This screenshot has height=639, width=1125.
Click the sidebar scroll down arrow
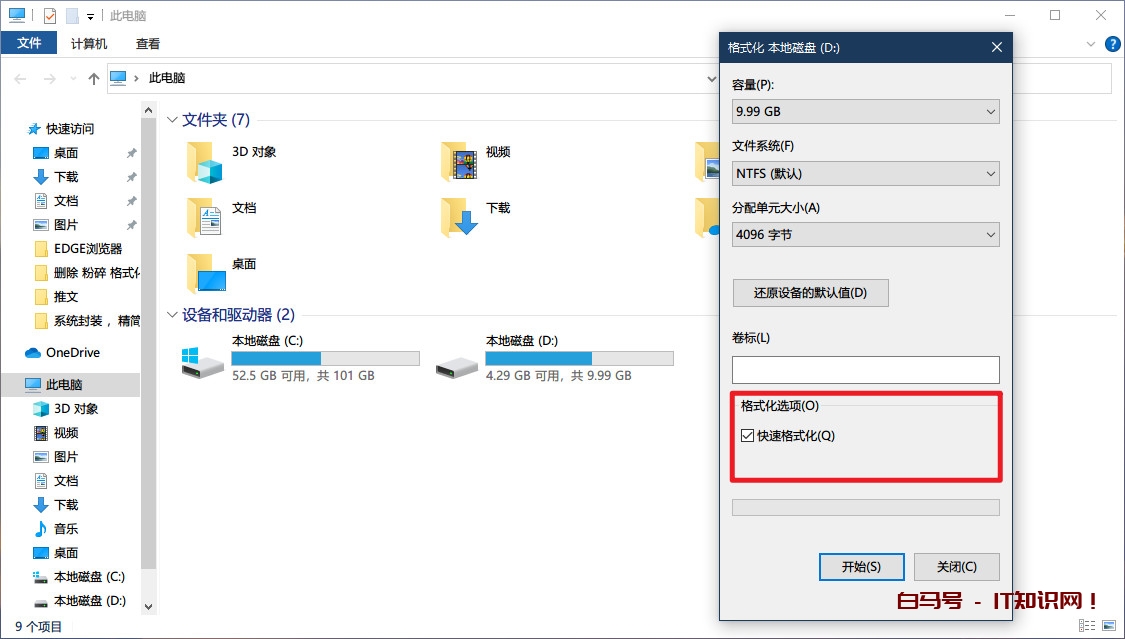[149, 607]
